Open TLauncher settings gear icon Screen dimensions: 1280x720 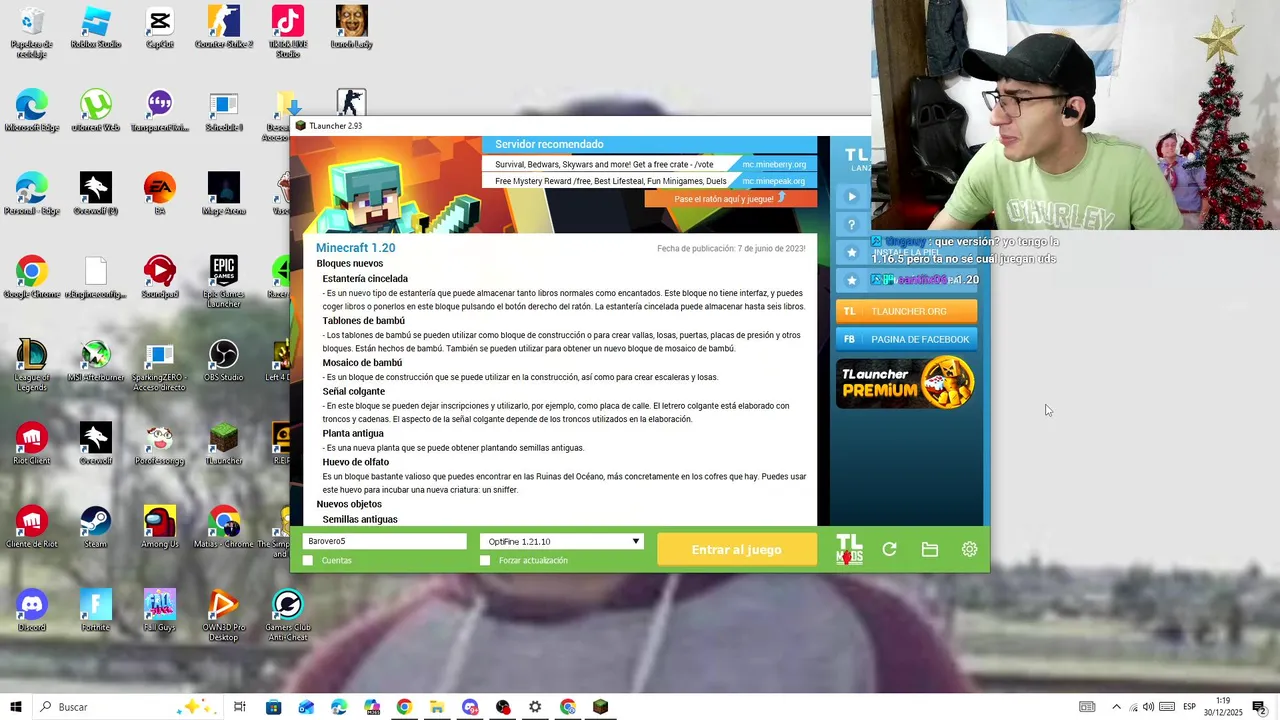[969, 549]
